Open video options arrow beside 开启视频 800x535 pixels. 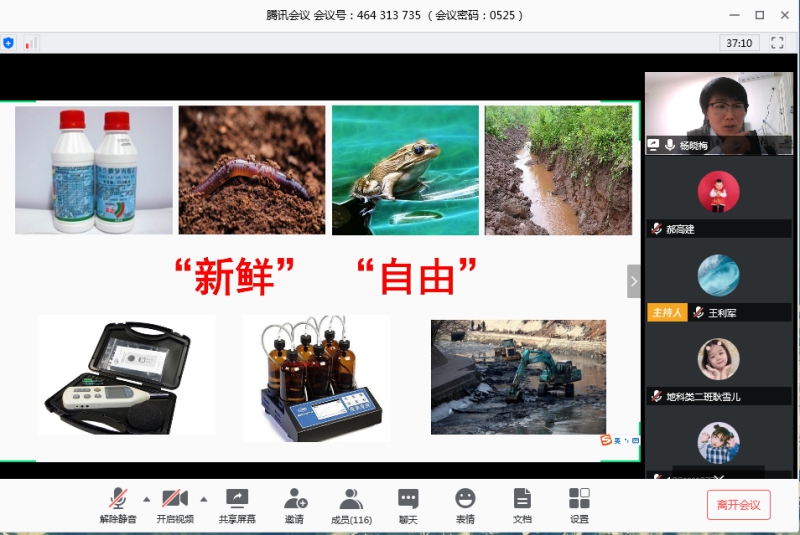(204, 498)
